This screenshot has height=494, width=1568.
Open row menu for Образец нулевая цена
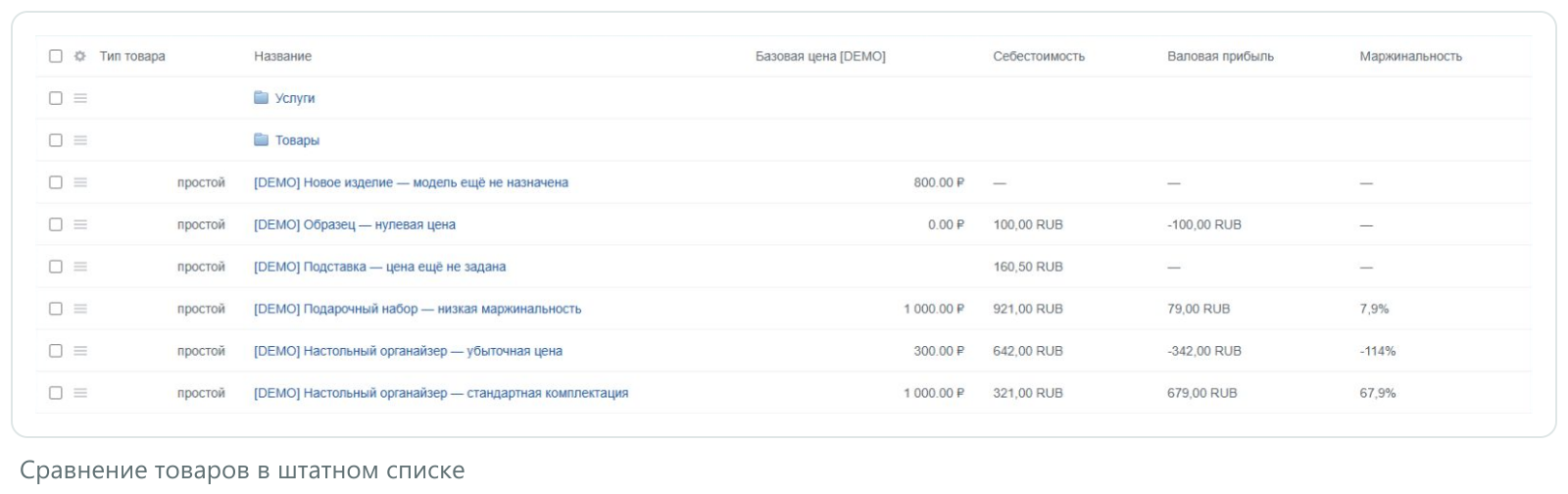coord(80,224)
